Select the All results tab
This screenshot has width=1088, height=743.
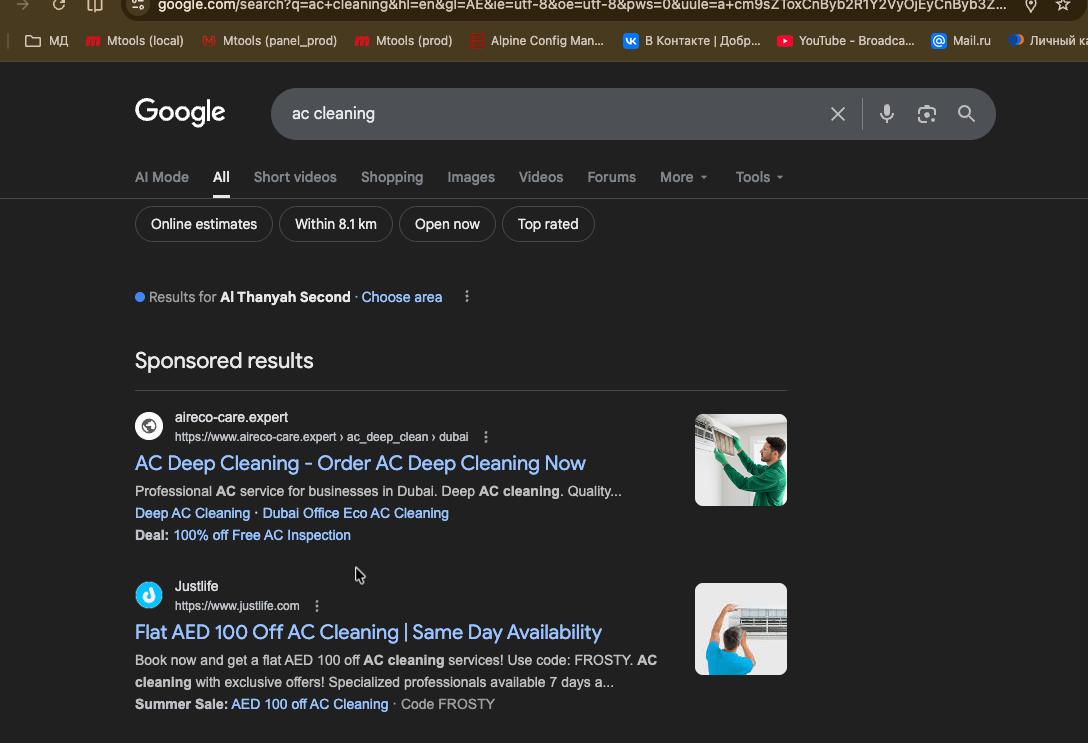point(221,177)
